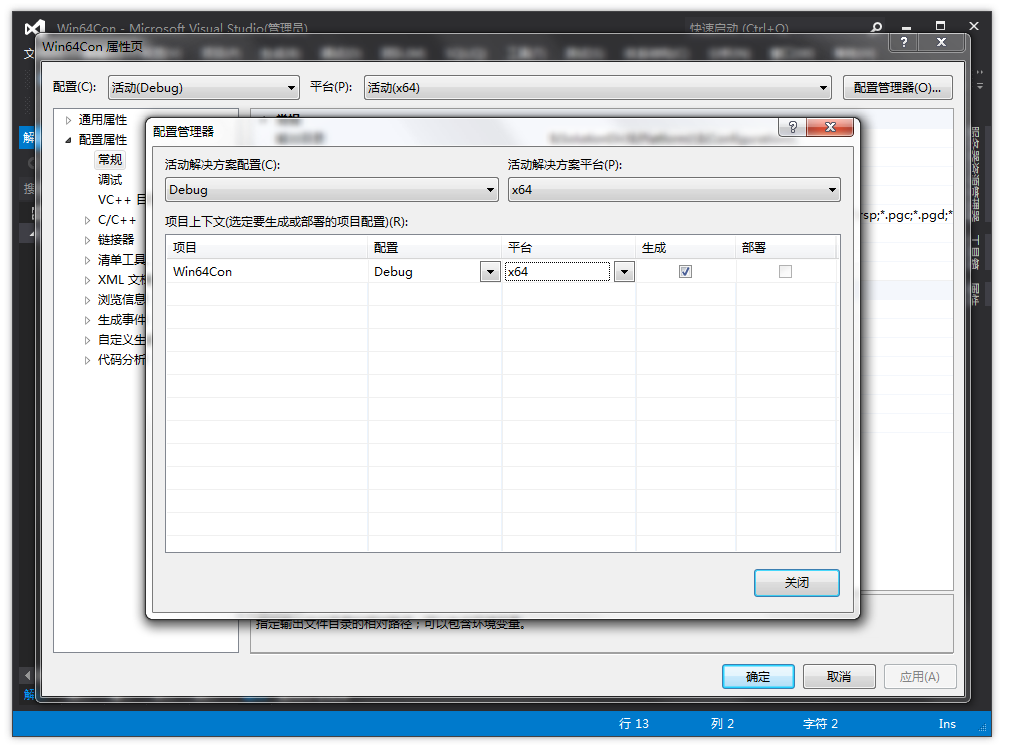The image size is (1009, 755).
Task: Click the 取消 button in property page
Action: coord(839,677)
